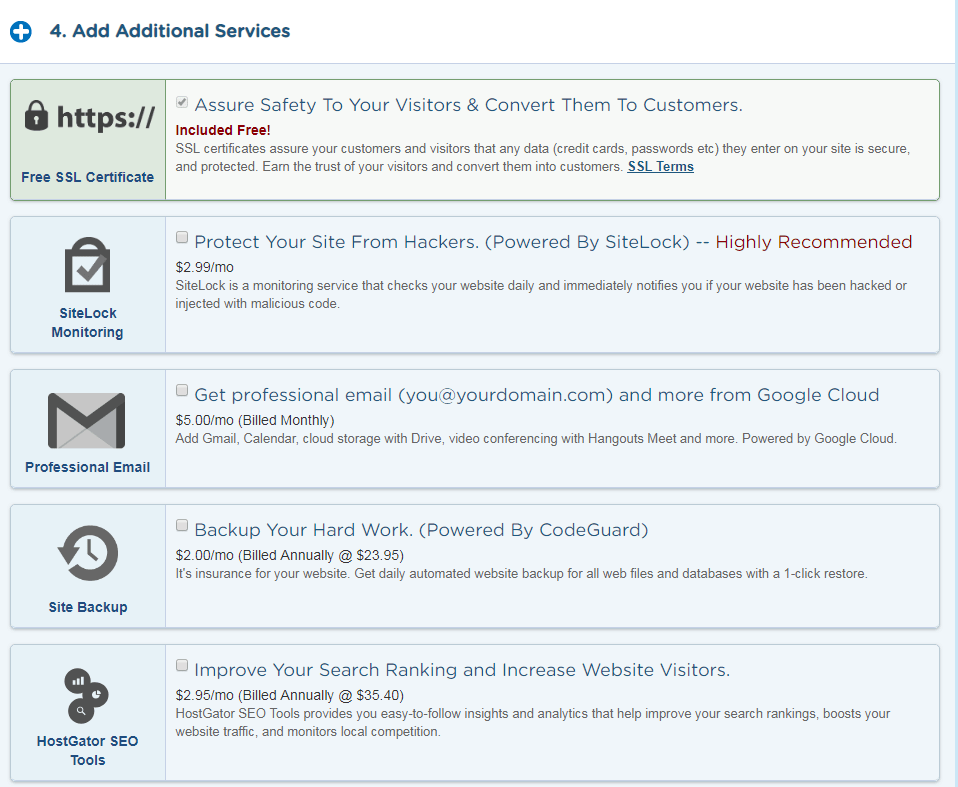This screenshot has height=787, width=958.
Task: Click the Improve Your Search Ranking heading
Action: 462,670
